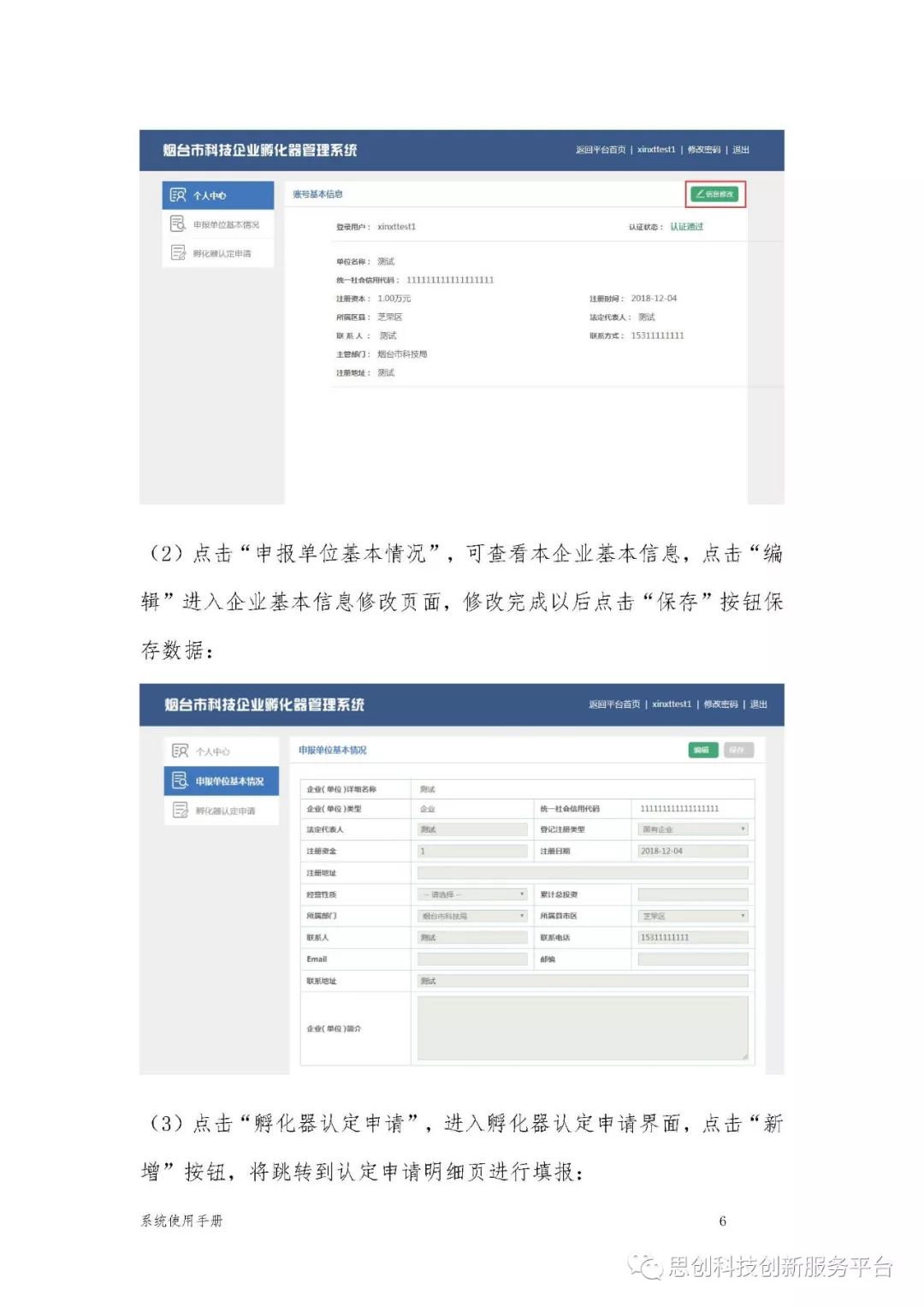Screen dimensions: 924x1307
Task: Click xinxttest1 header link in account info screenshot
Action: click(x=656, y=150)
